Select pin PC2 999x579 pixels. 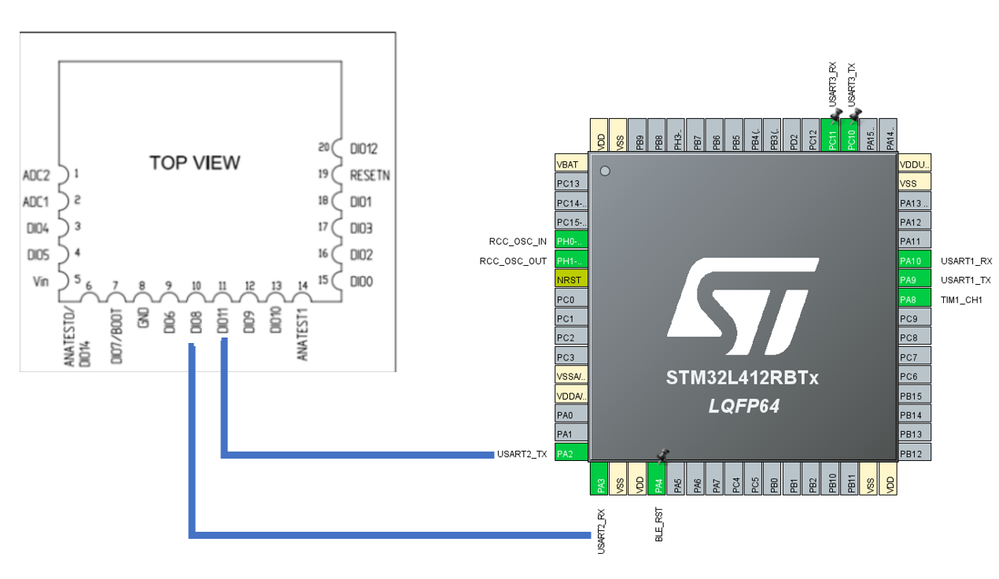coord(571,337)
